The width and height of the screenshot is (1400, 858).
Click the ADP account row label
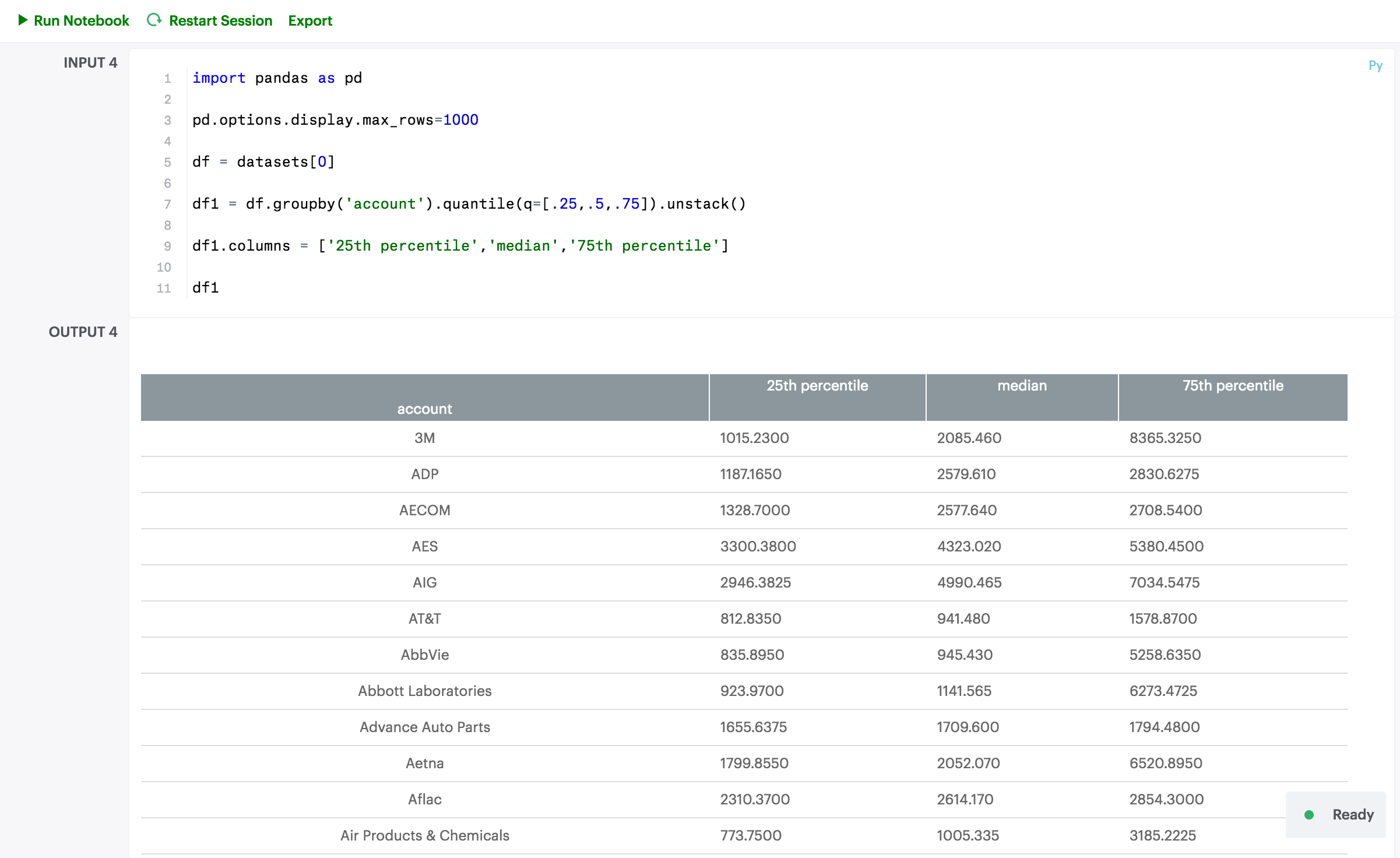(x=424, y=474)
